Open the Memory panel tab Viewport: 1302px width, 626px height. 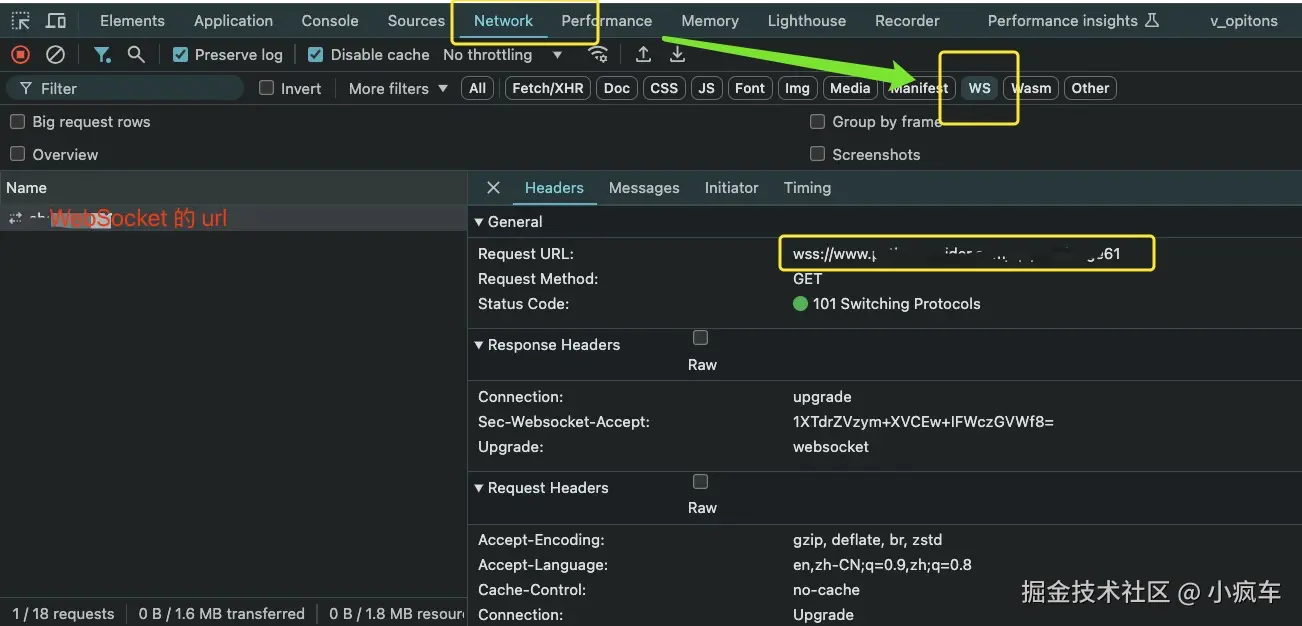[710, 21]
